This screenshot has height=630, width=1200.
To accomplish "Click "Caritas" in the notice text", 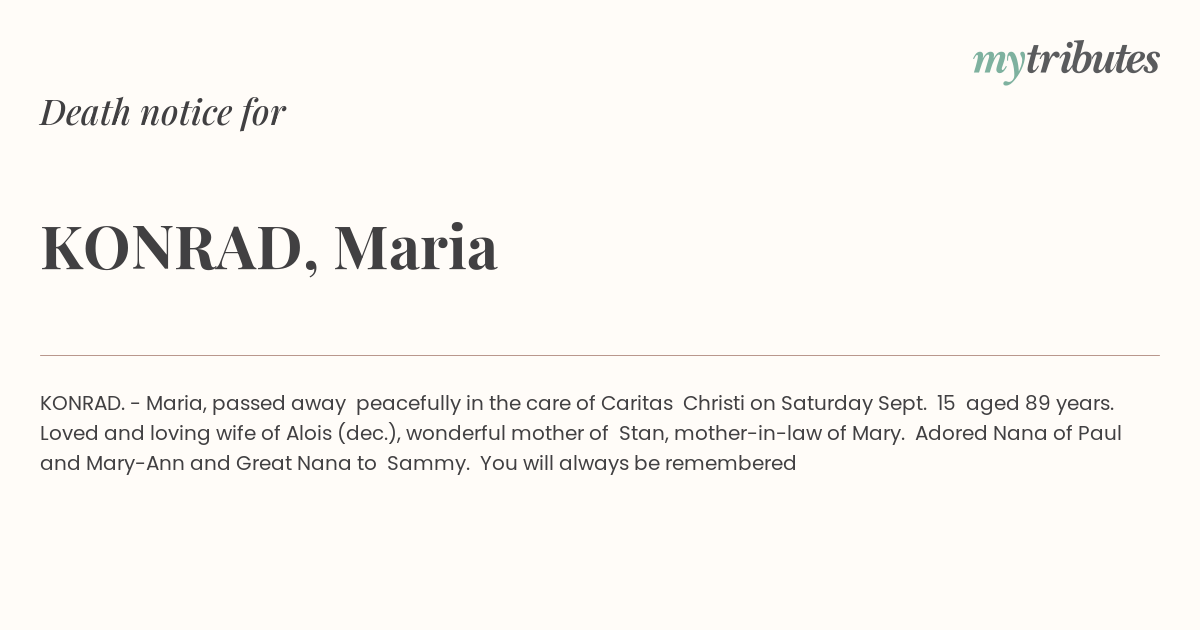I will (636, 404).
